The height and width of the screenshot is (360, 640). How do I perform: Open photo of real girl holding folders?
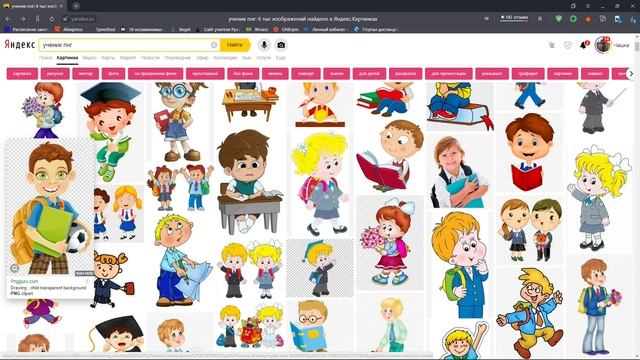460,171
